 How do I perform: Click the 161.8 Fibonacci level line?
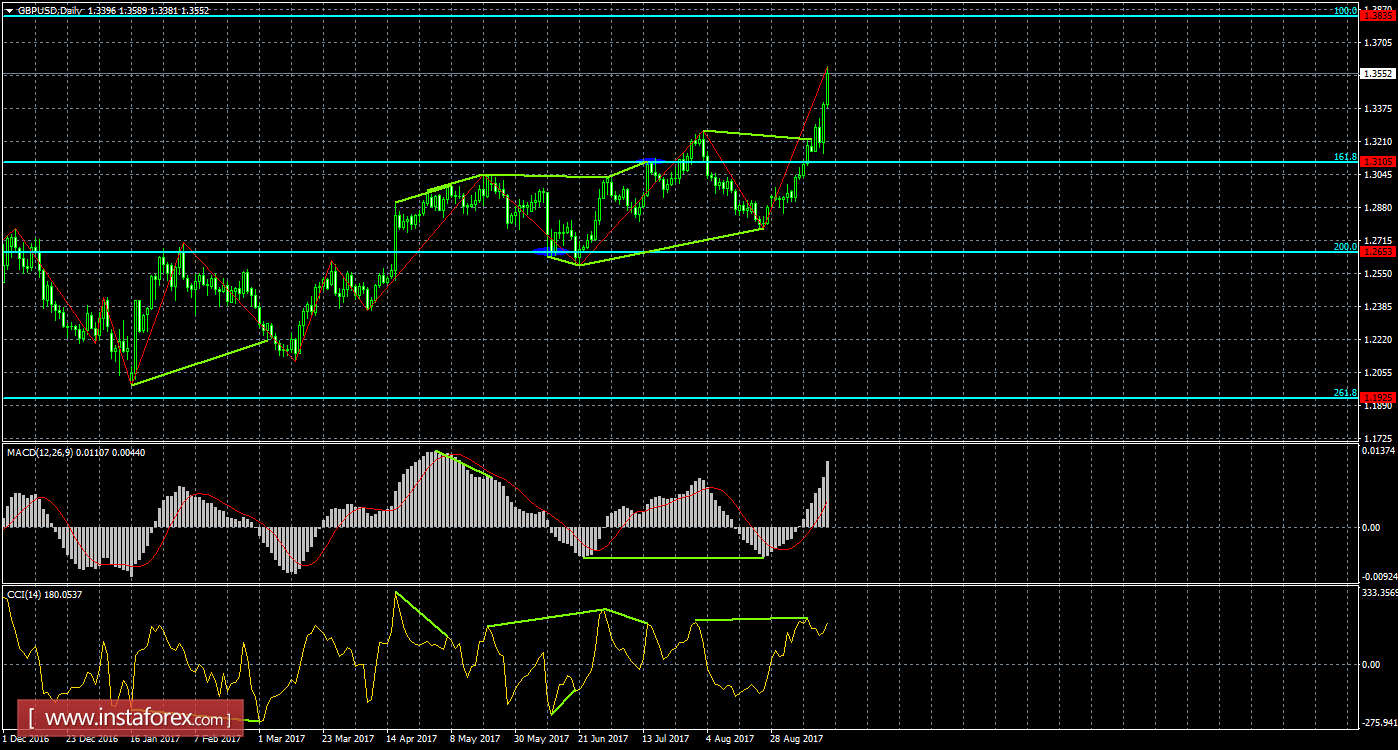pyautogui.click(x=700, y=162)
